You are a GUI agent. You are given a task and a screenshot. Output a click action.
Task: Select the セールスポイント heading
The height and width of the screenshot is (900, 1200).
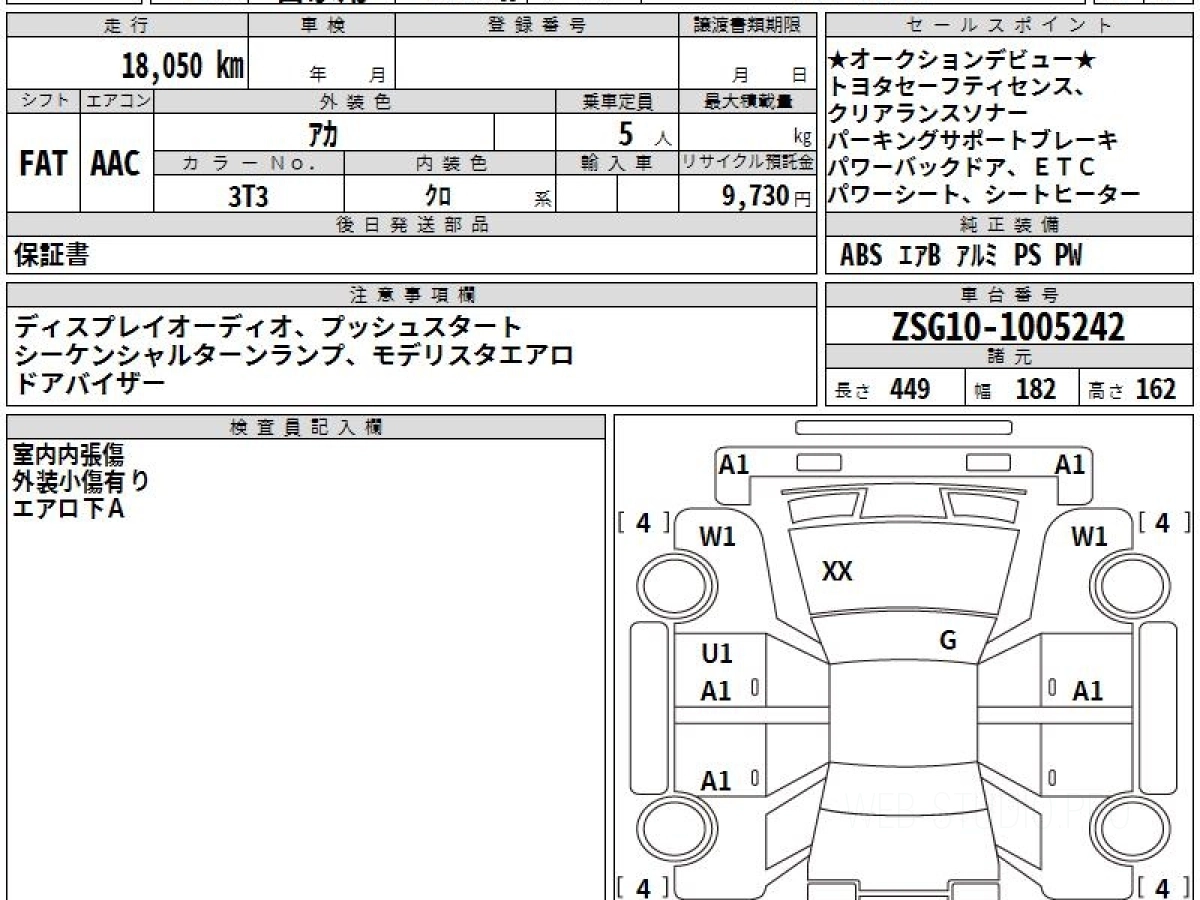tap(1010, 26)
